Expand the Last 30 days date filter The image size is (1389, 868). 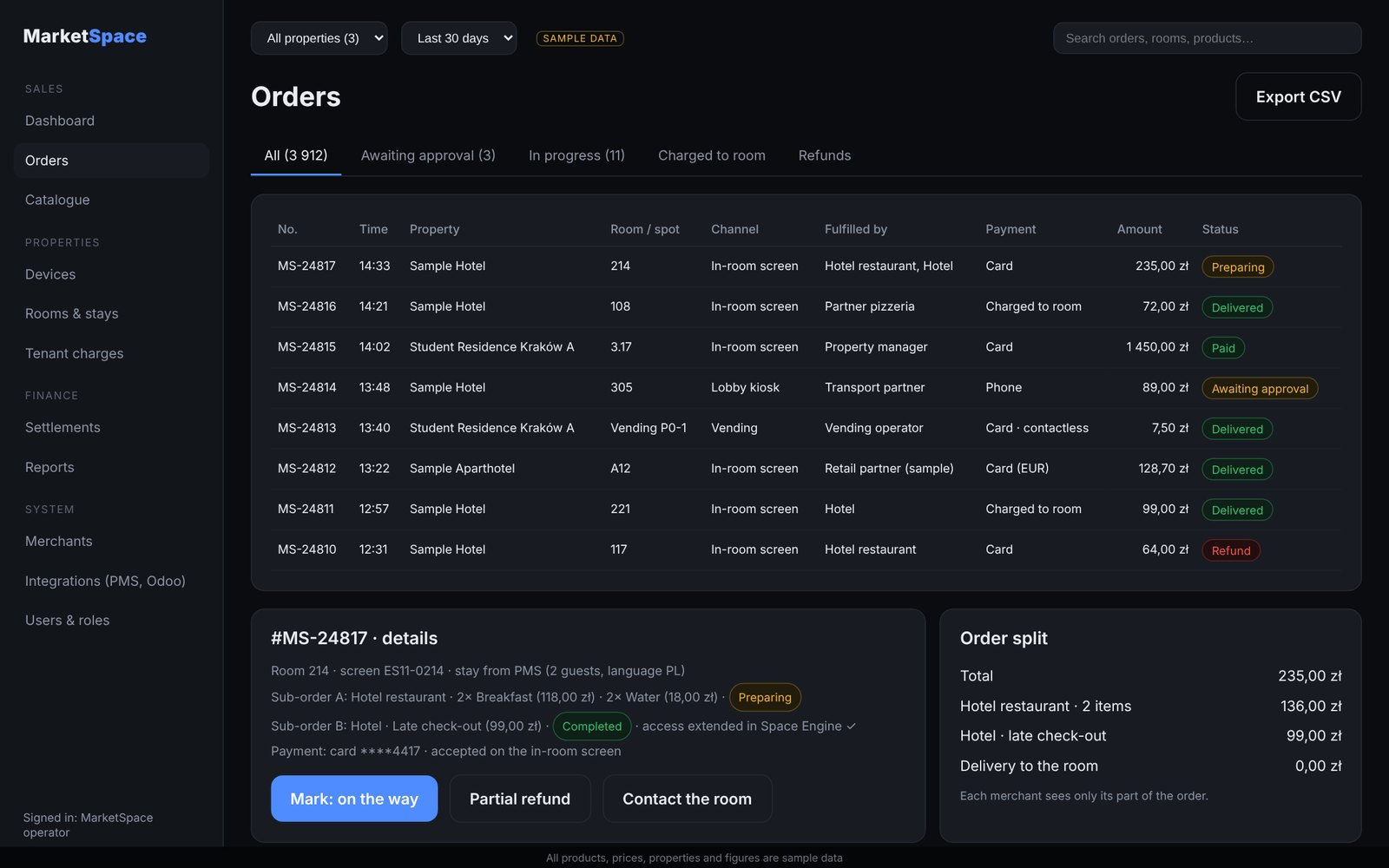458,38
